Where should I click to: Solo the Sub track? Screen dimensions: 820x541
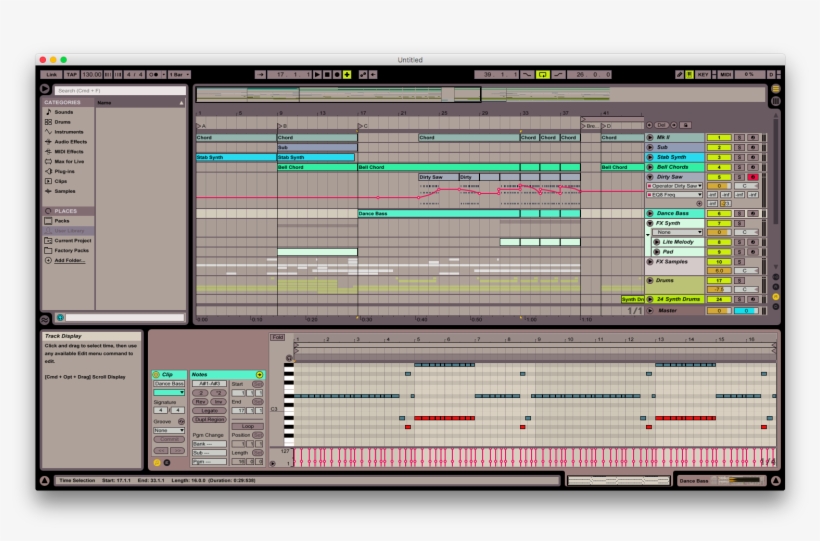(739, 148)
